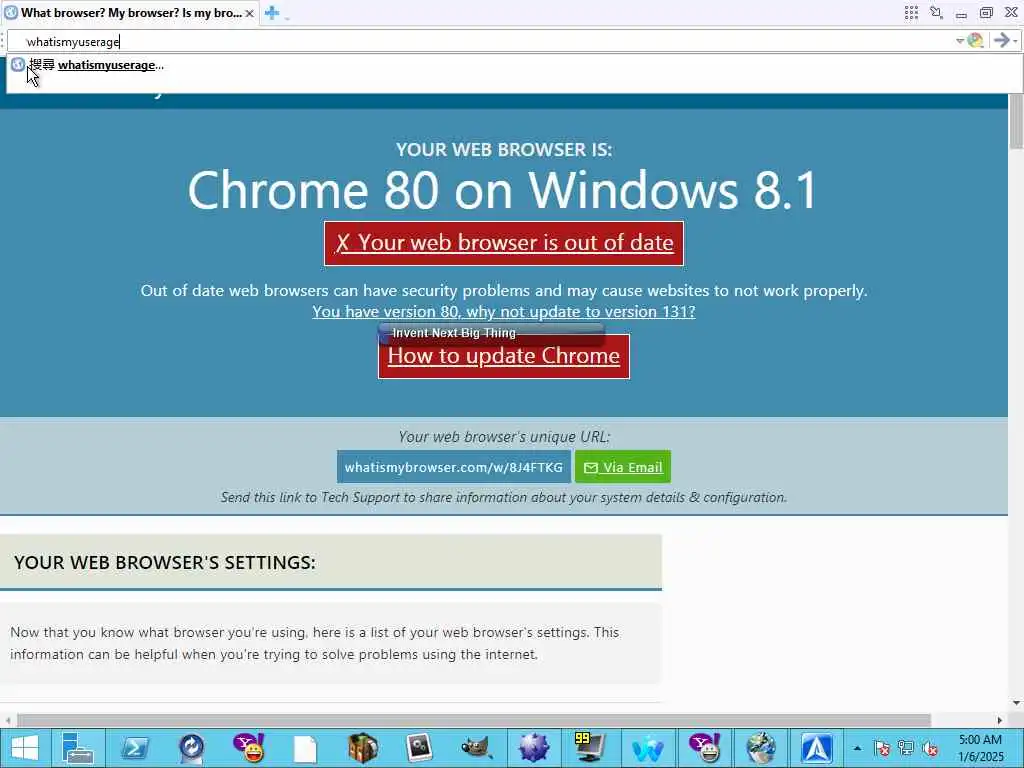Viewport: 1024px width, 768px height.
Task: Open the blue circular arrows taskbar app
Action: tap(192, 748)
